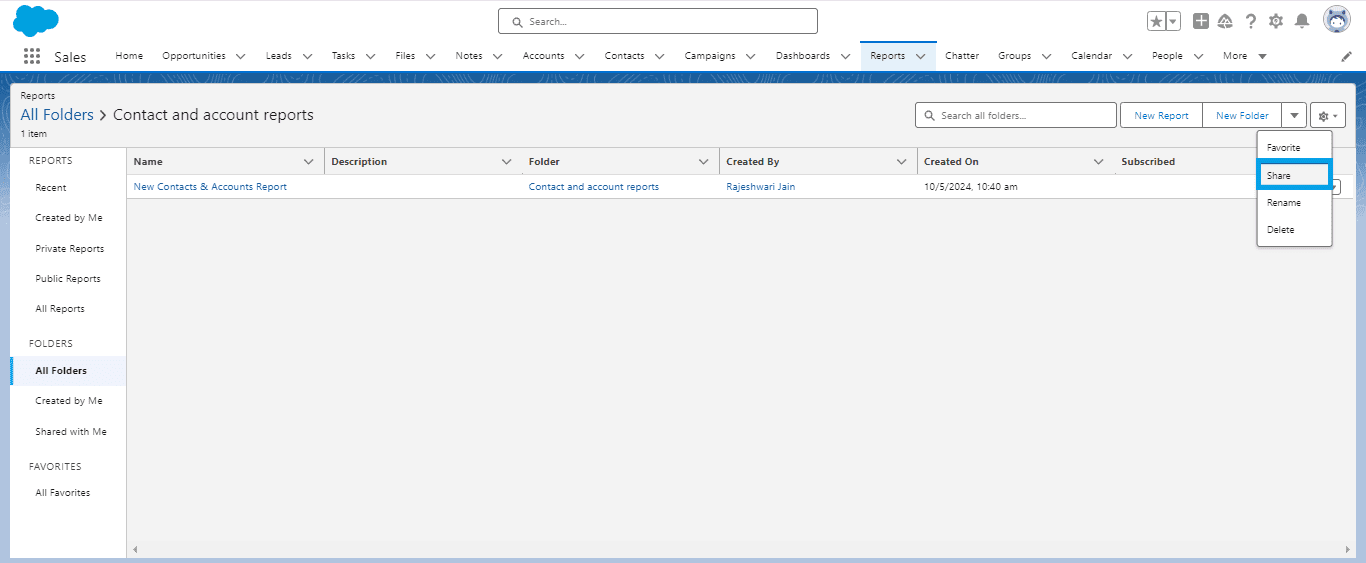Open the Salesforce Help question mark

tap(1250, 21)
